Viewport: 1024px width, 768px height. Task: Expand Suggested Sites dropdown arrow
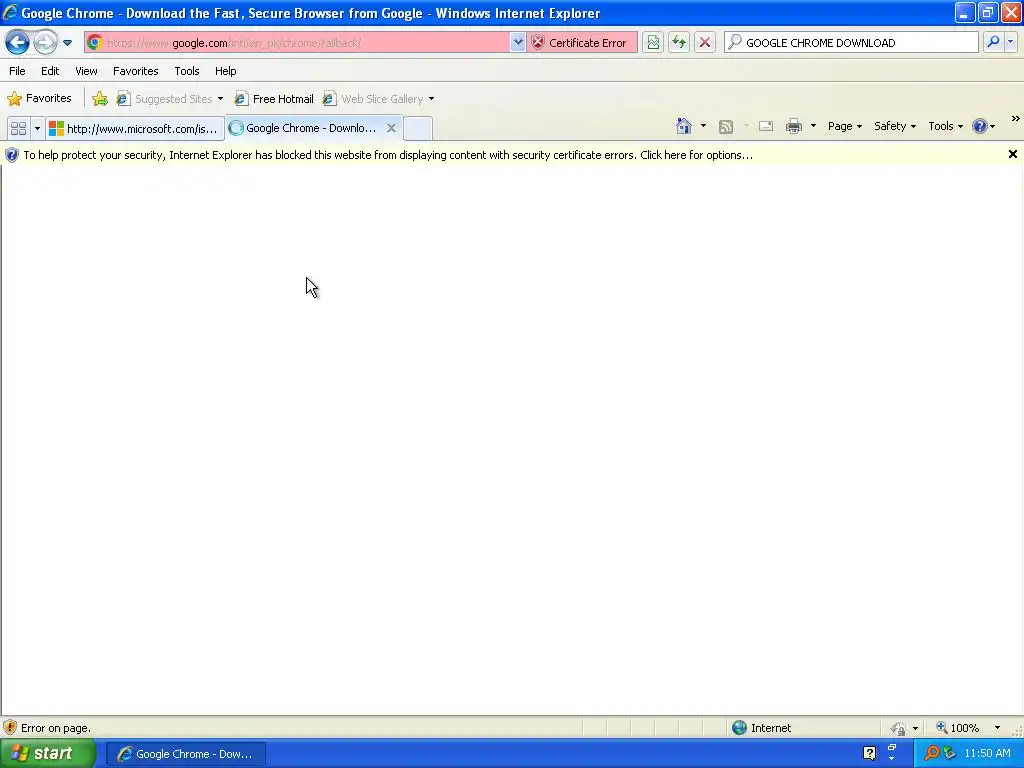(x=220, y=99)
